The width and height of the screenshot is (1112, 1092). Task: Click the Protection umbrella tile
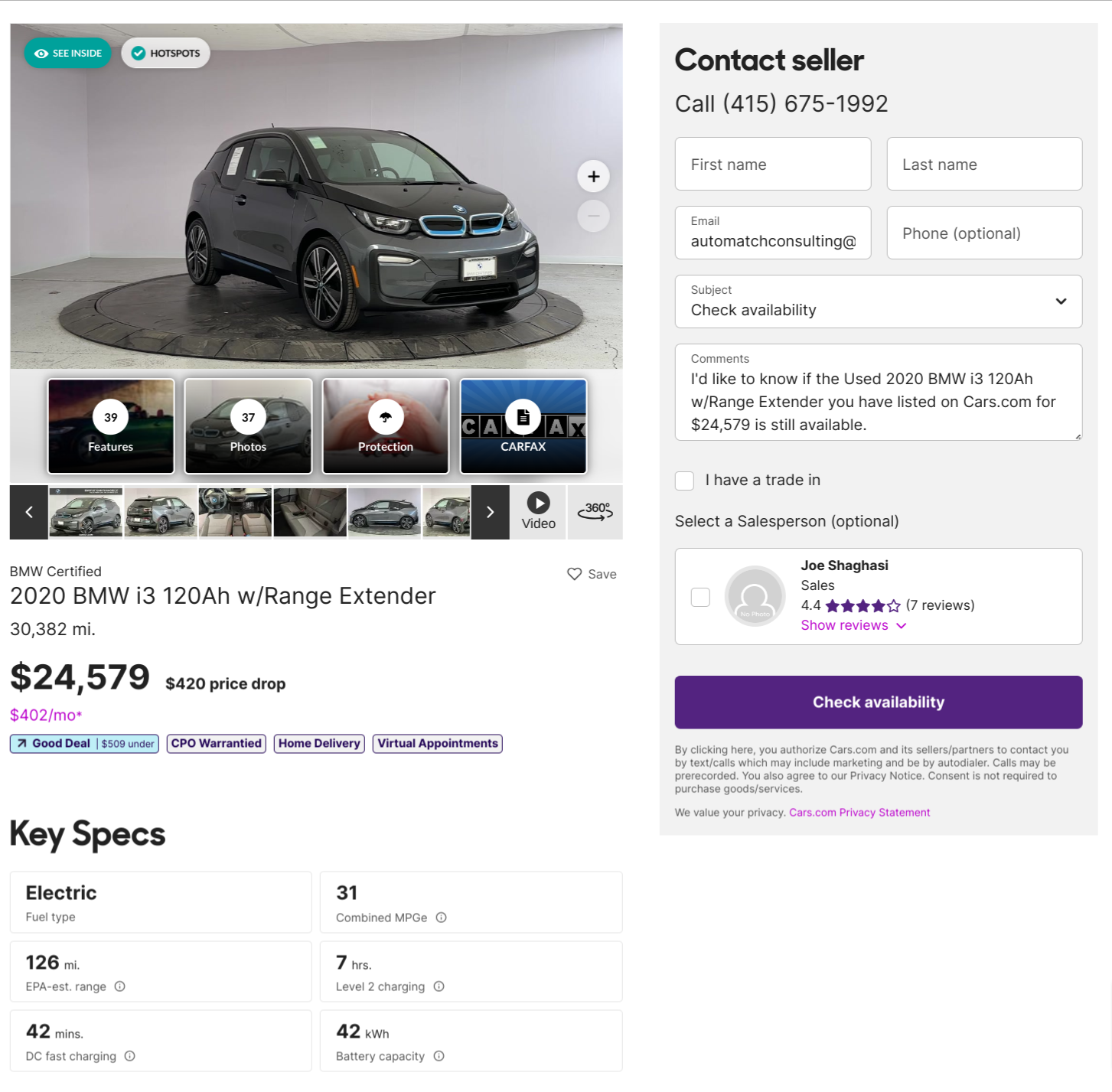coord(386,426)
